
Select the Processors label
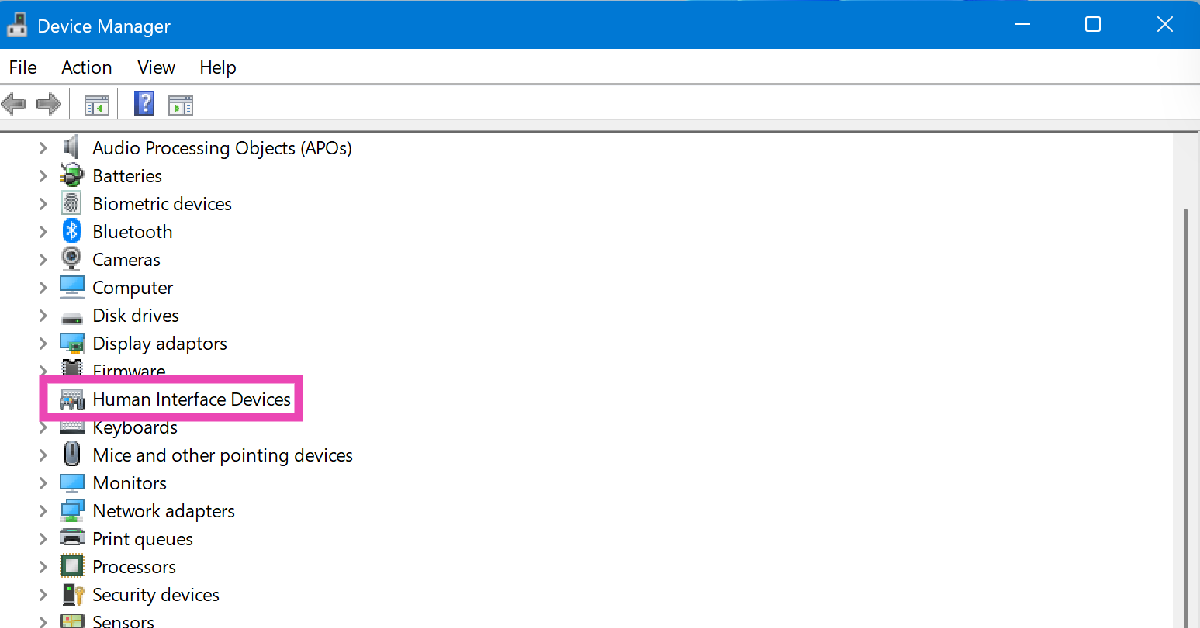coord(134,567)
